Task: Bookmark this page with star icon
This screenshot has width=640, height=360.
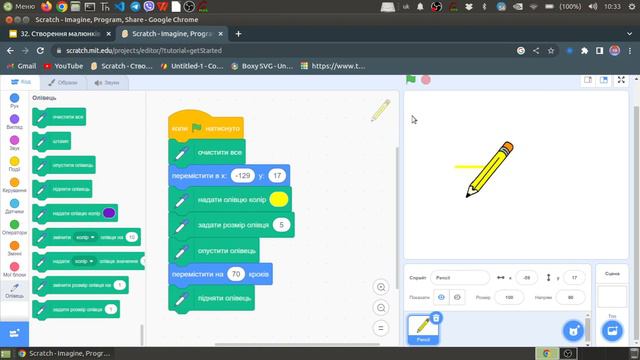Action: [551, 51]
